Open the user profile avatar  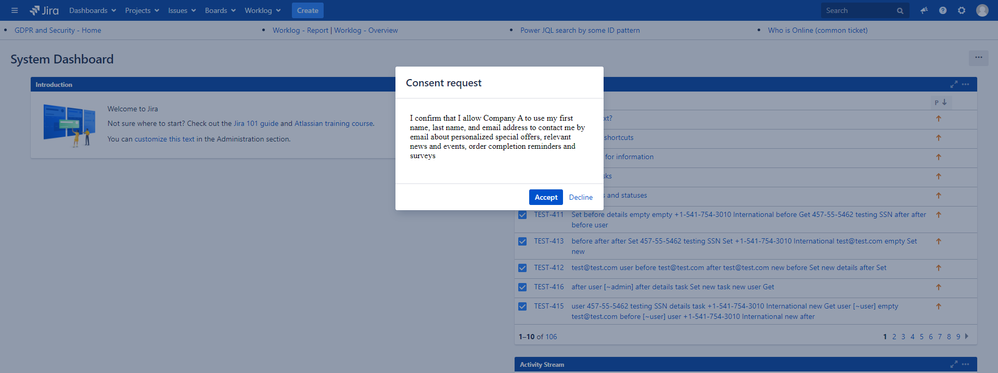tap(982, 10)
